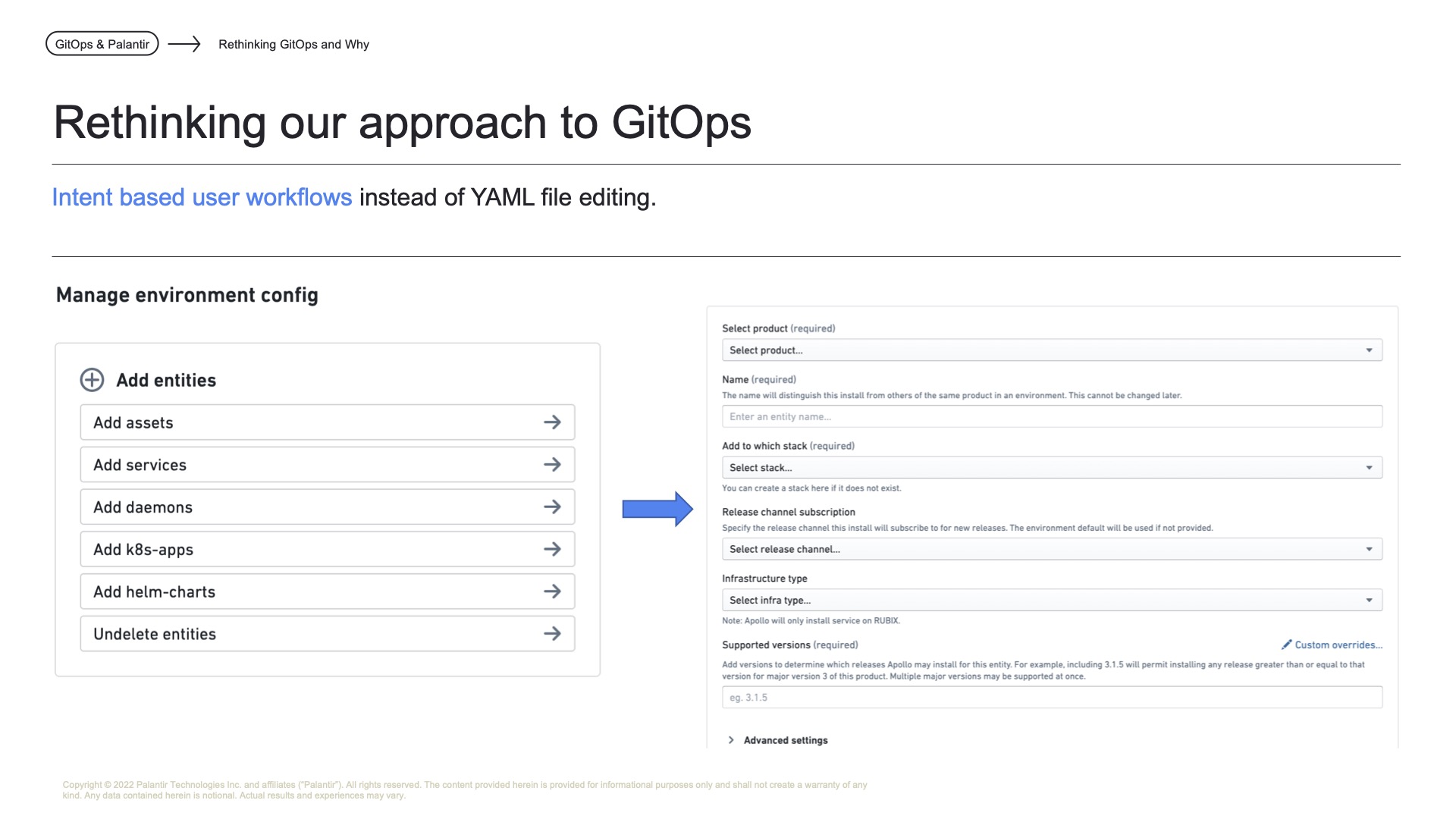
Task: Click the pencil icon next to Custom overrides
Action: (x=1287, y=645)
